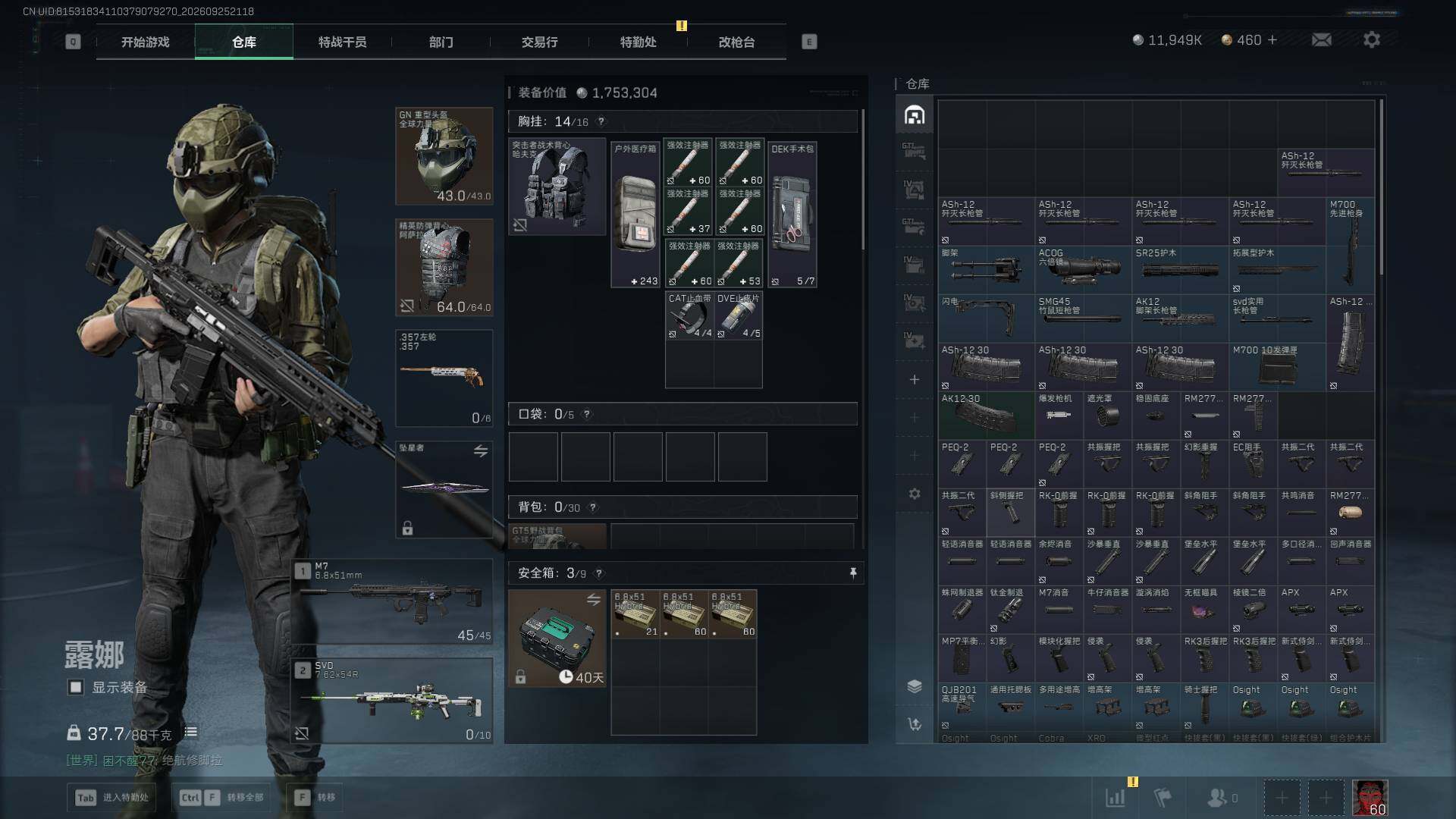Click the 进入特勤处 button
1456x819 pixels.
[x=113, y=797]
